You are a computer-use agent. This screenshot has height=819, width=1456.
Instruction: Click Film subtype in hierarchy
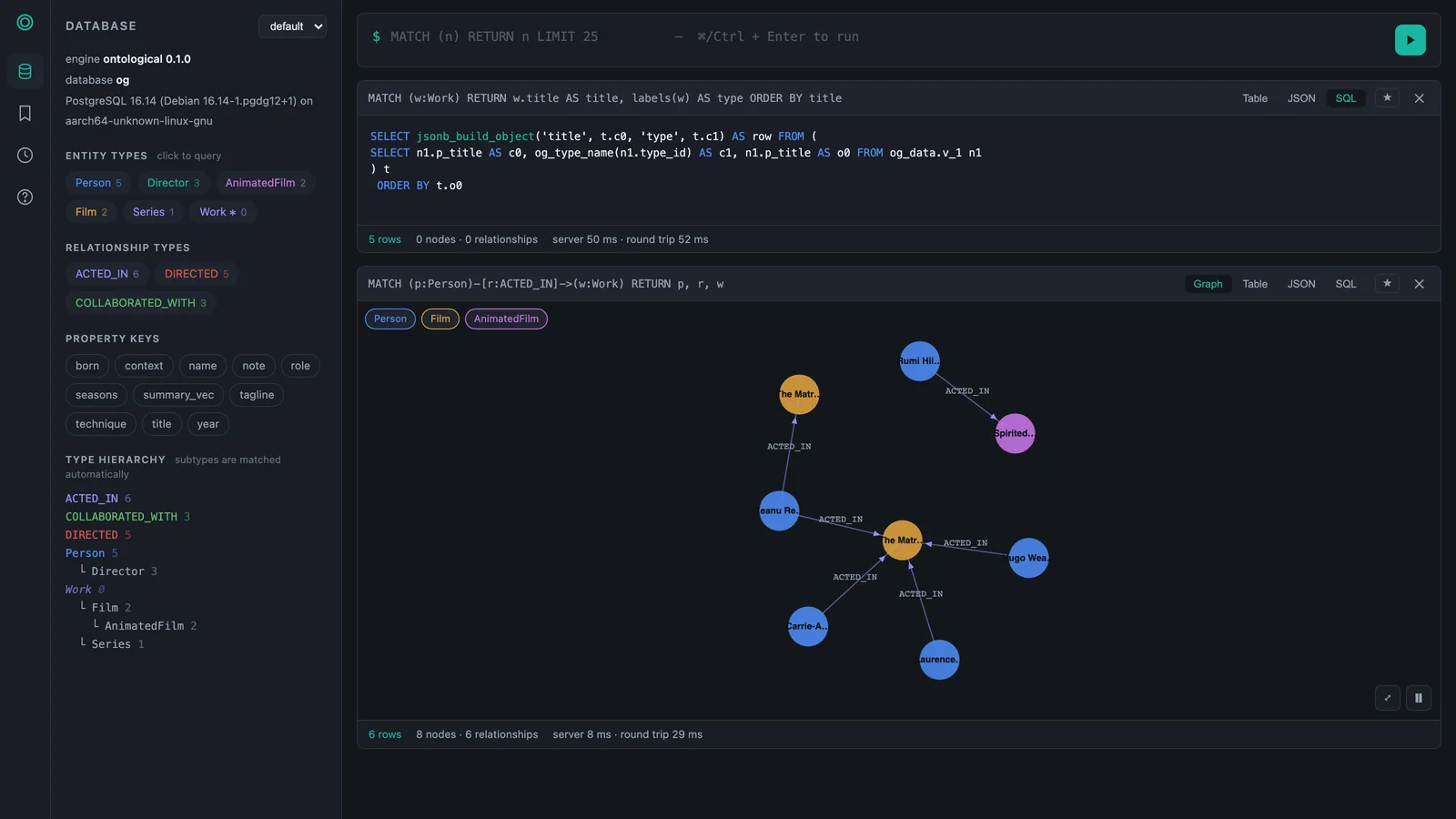coord(105,608)
